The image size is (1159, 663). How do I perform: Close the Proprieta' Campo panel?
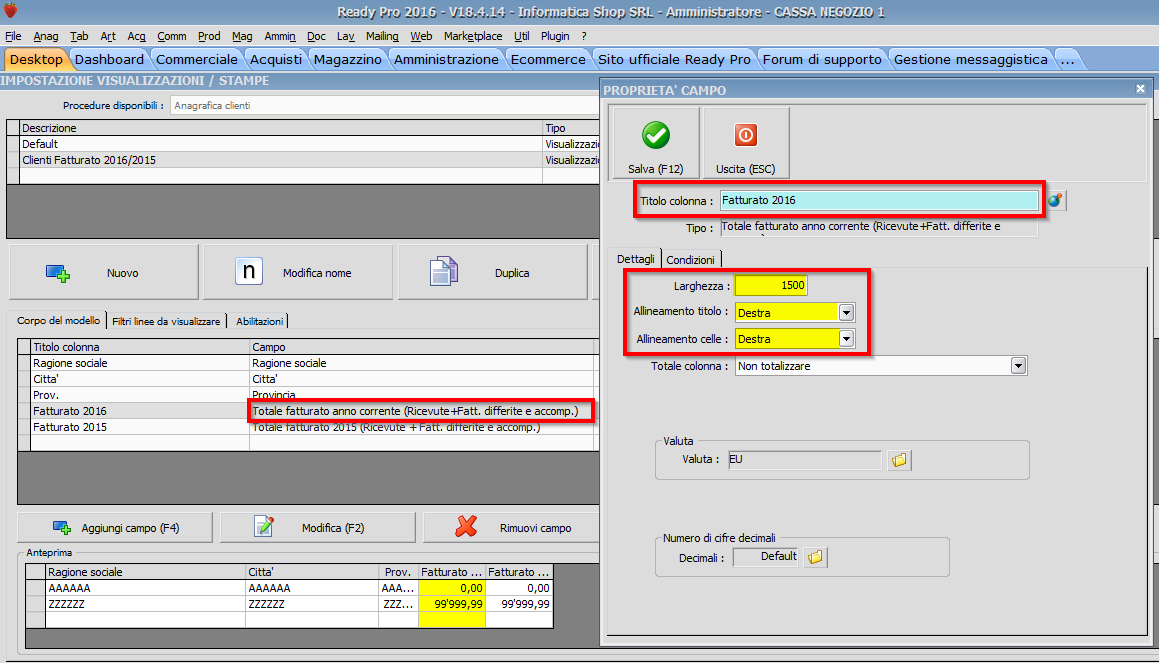coord(1141,89)
